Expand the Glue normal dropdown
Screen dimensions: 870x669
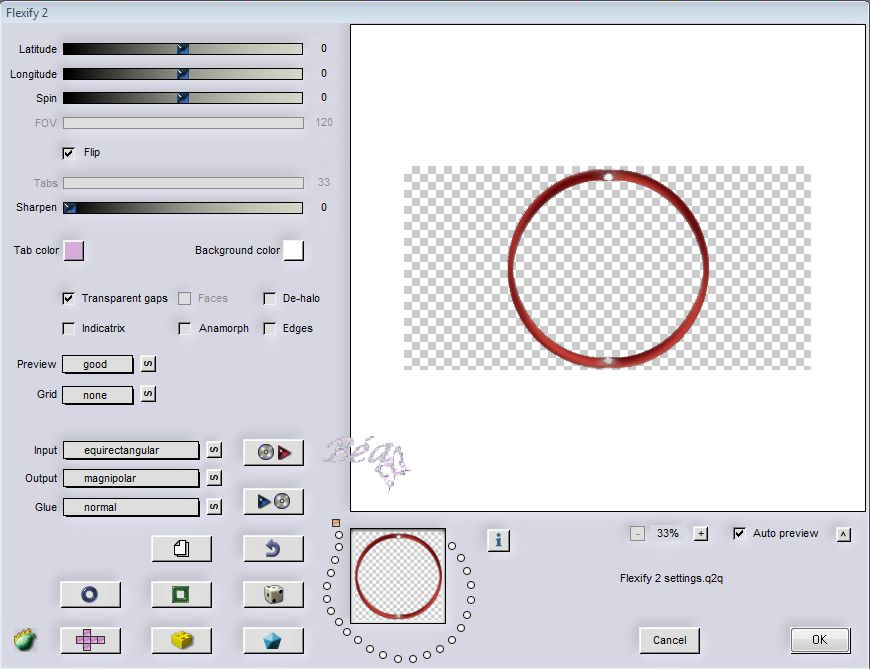click(131, 507)
